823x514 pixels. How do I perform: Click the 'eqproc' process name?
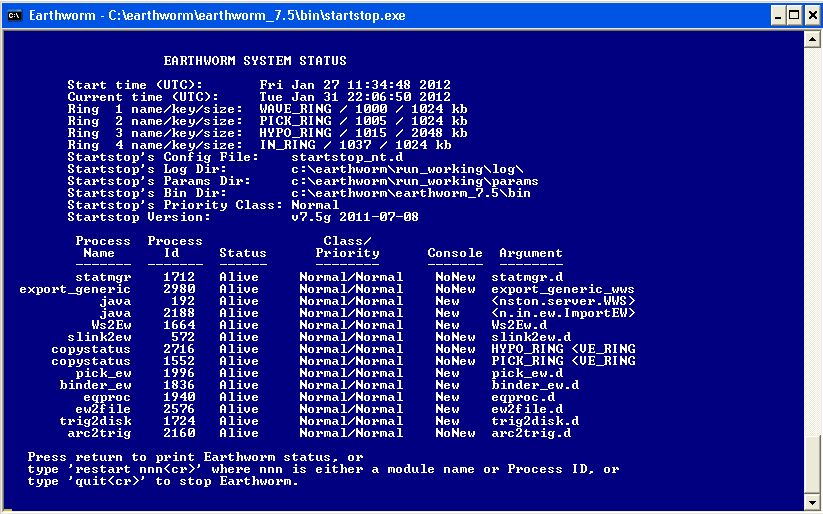pyautogui.click(x=107, y=398)
